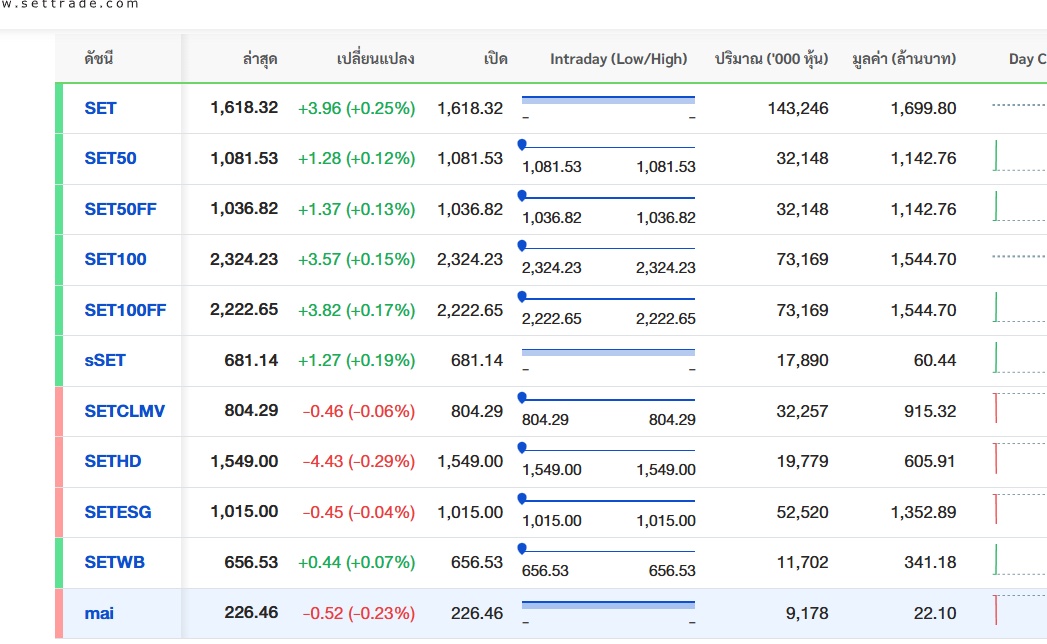This screenshot has height=644, width=1047.
Task: Select value 915.32 in SETCLMV row
Action: [930, 411]
